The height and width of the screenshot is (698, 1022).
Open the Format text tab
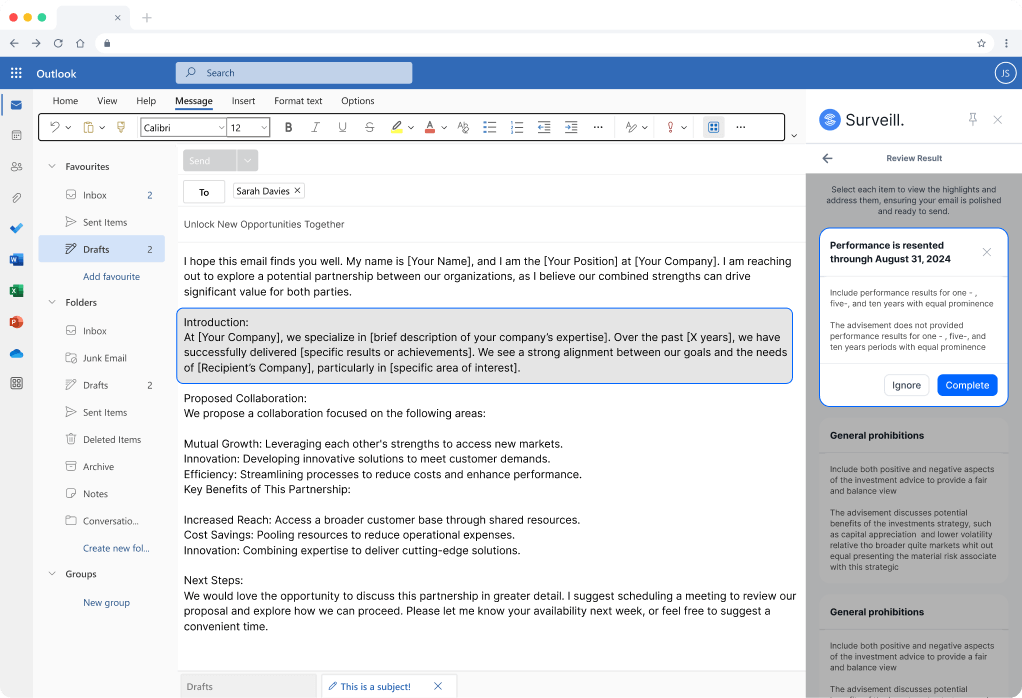(x=298, y=101)
